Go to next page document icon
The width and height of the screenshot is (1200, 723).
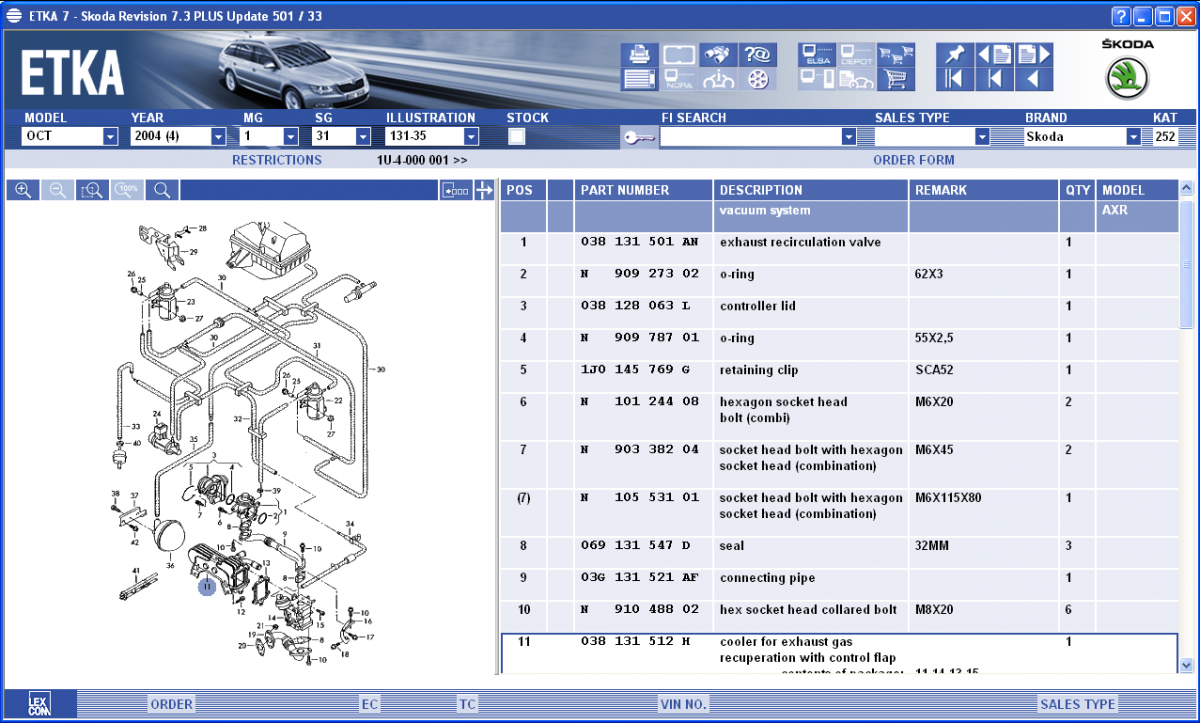[1034, 55]
